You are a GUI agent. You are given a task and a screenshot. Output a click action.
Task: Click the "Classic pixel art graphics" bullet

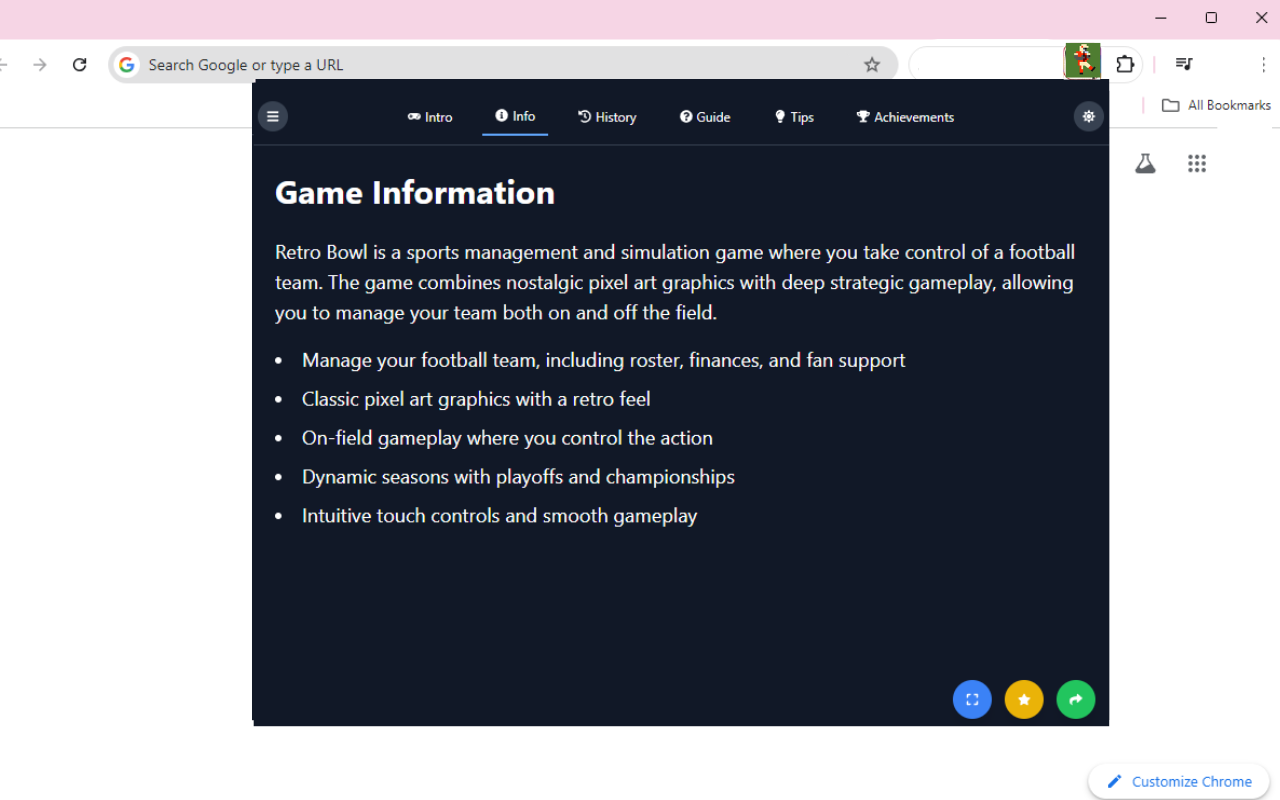click(x=476, y=399)
